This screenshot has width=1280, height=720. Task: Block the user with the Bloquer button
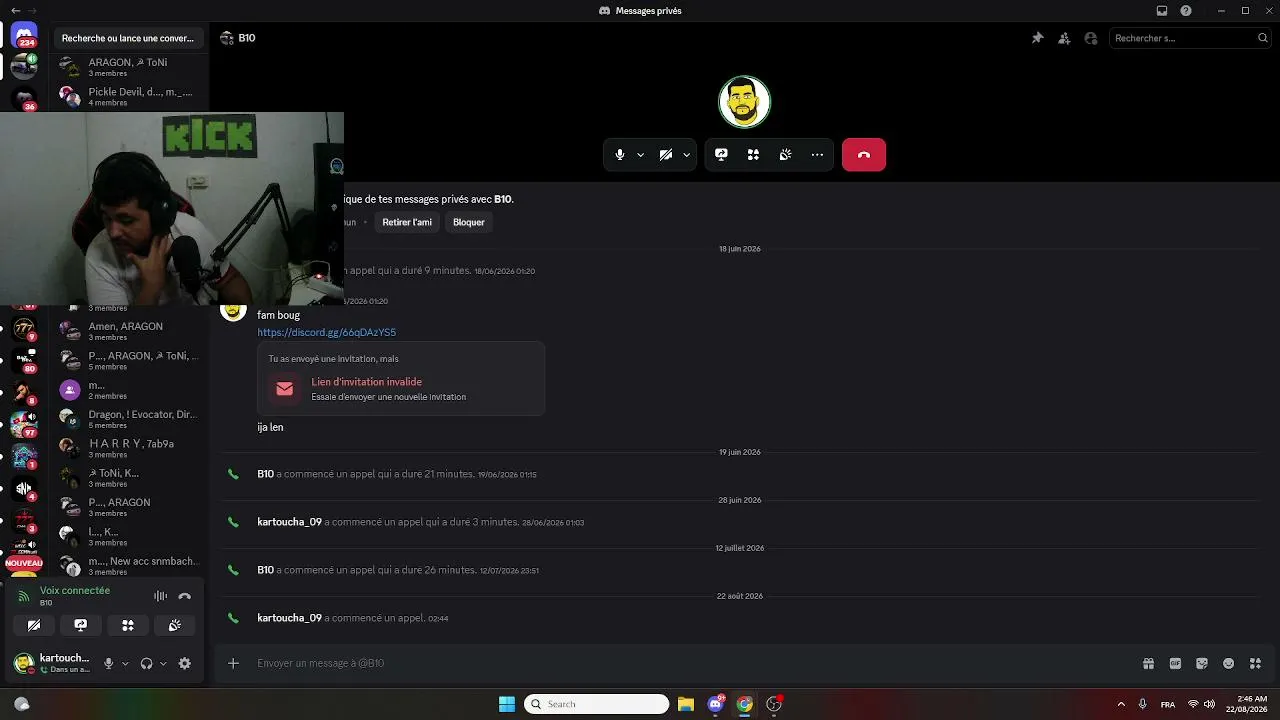pyautogui.click(x=469, y=222)
